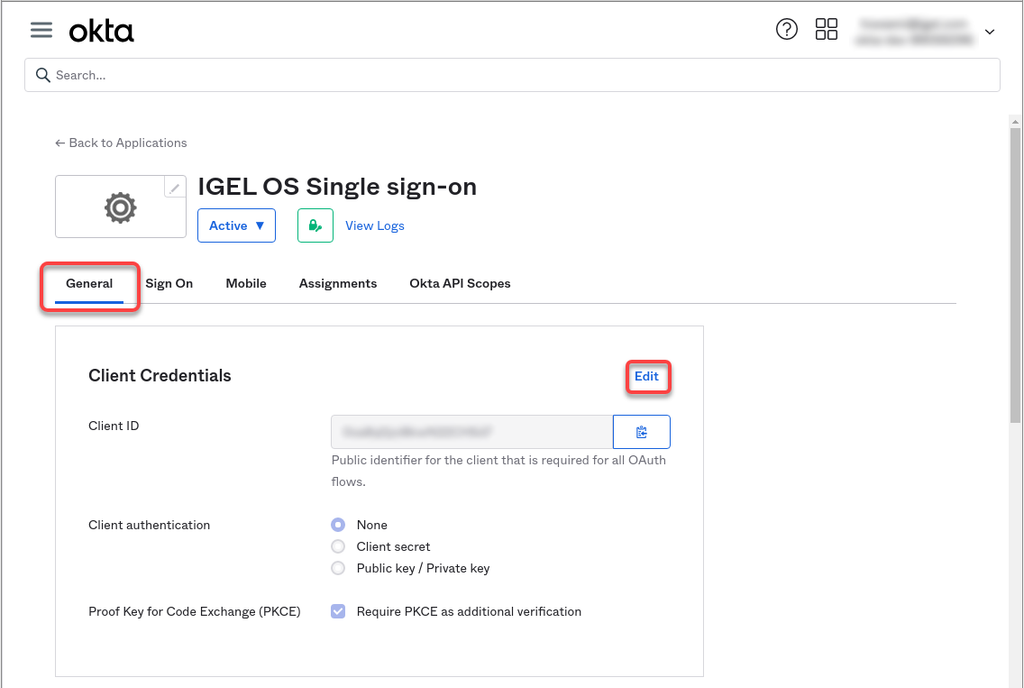Select None for client authentication
Viewport: 1024px width, 688px height.
point(338,525)
